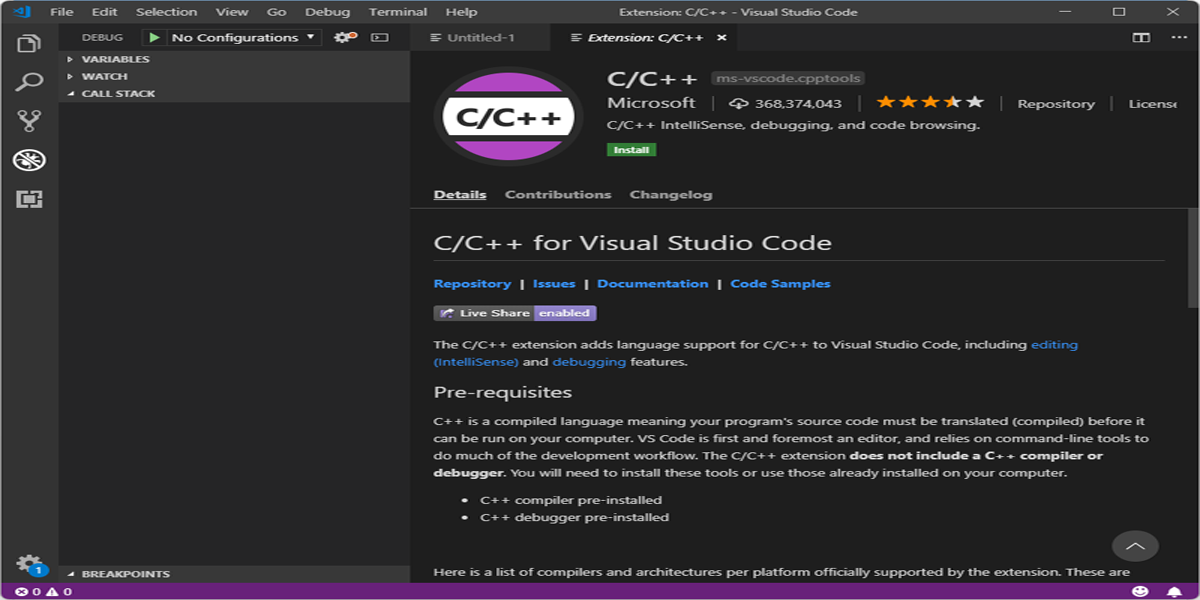Open the Issues link
1200x600 pixels.
pyautogui.click(x=554, y=284)
